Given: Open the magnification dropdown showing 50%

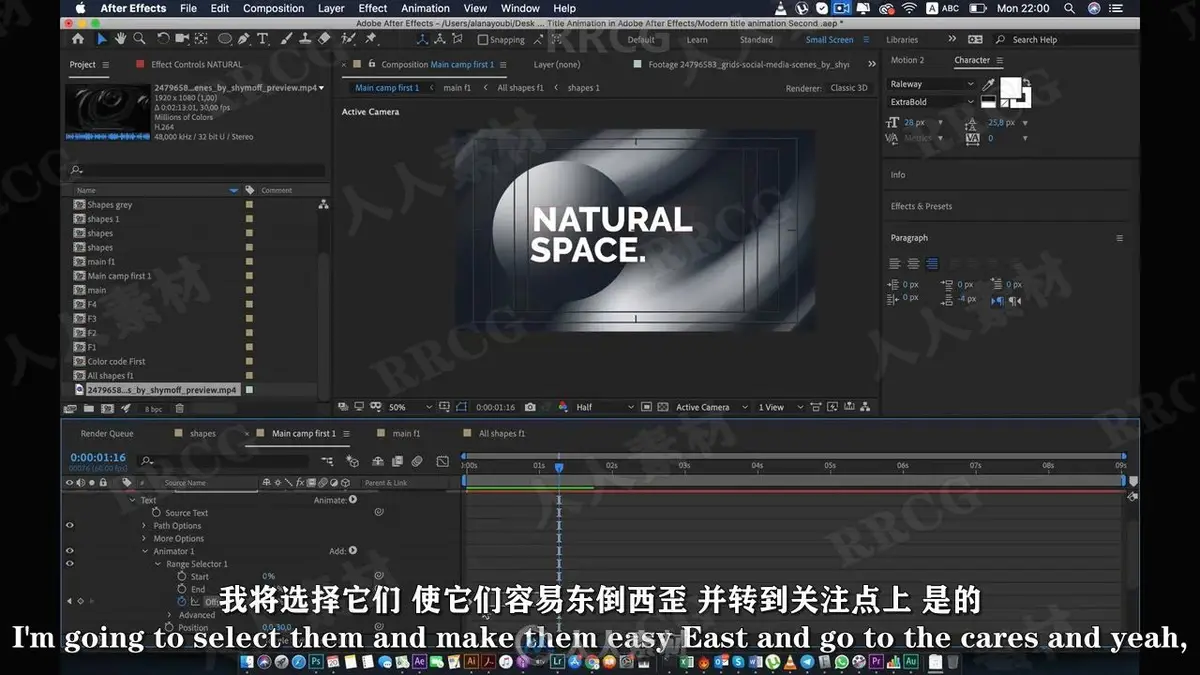Looking at the screenshot, I should click(x=410, y=407).
